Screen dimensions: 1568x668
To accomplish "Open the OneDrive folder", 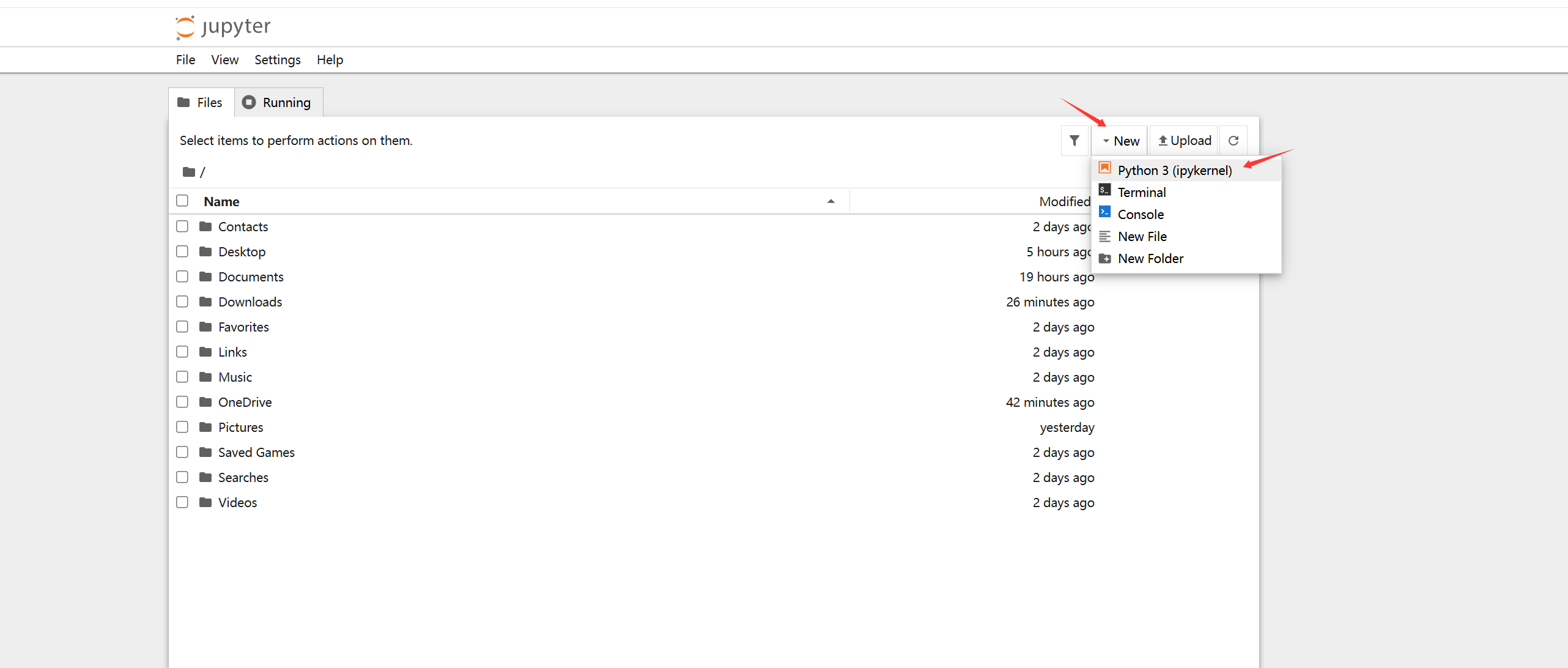I will click(245, 403).
